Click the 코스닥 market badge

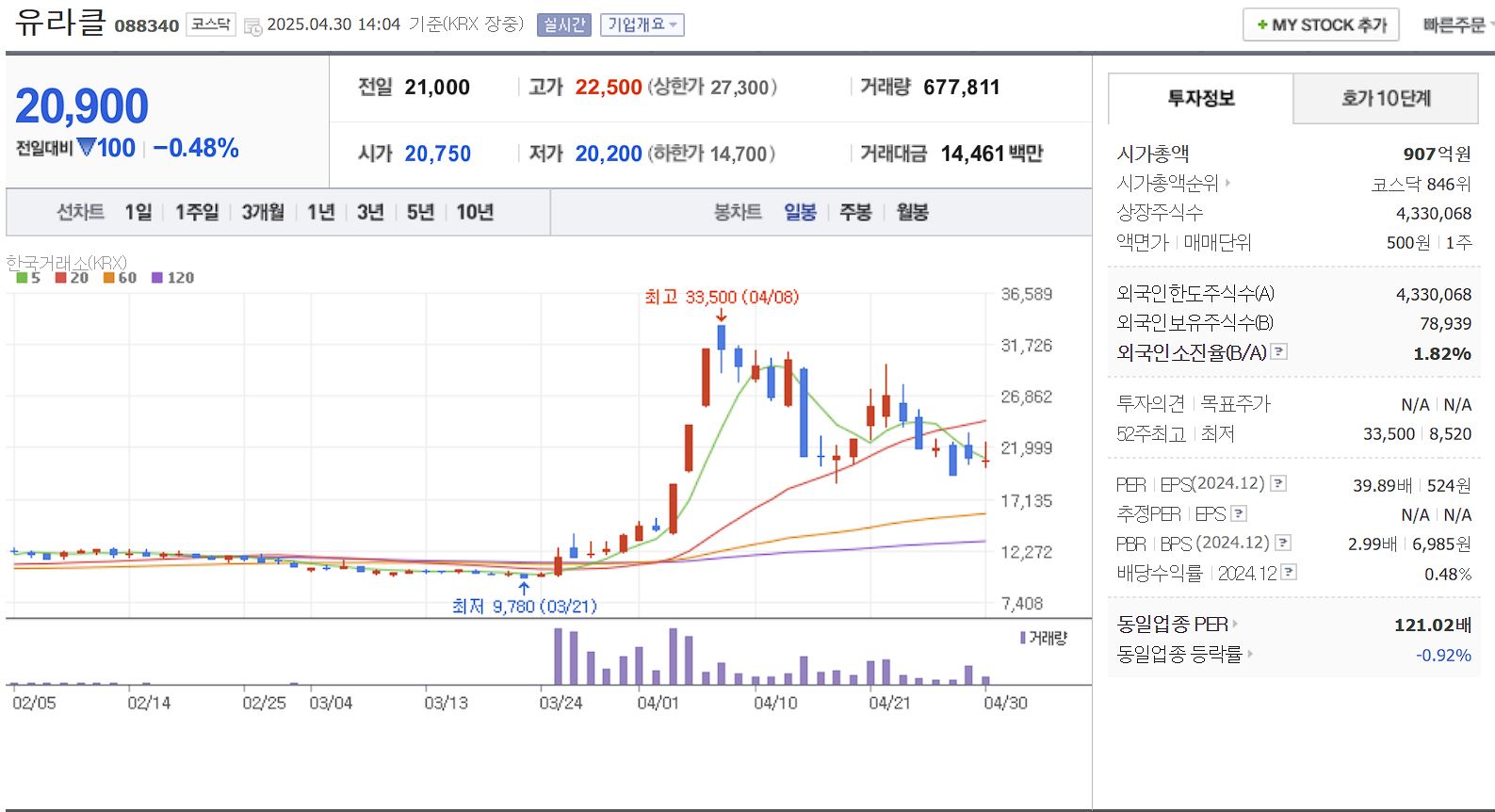click(210, 24)
